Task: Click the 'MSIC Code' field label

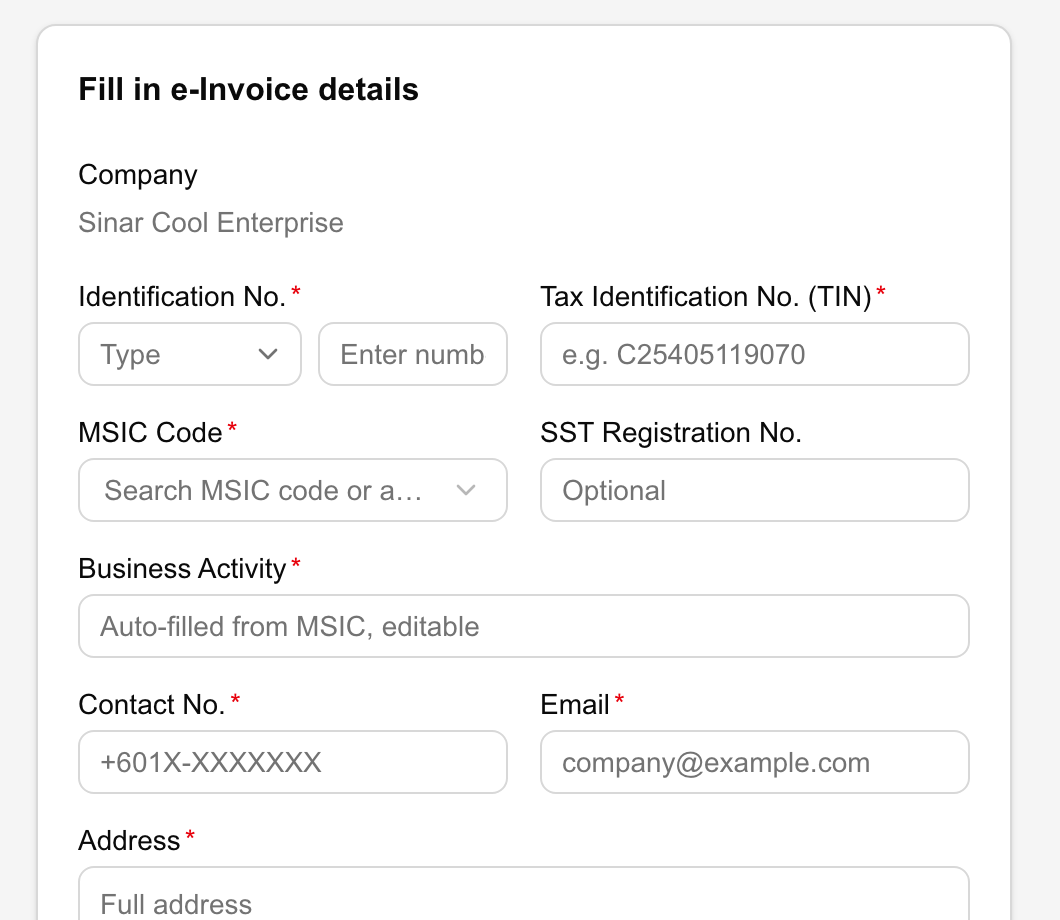Action: [150, 433]
